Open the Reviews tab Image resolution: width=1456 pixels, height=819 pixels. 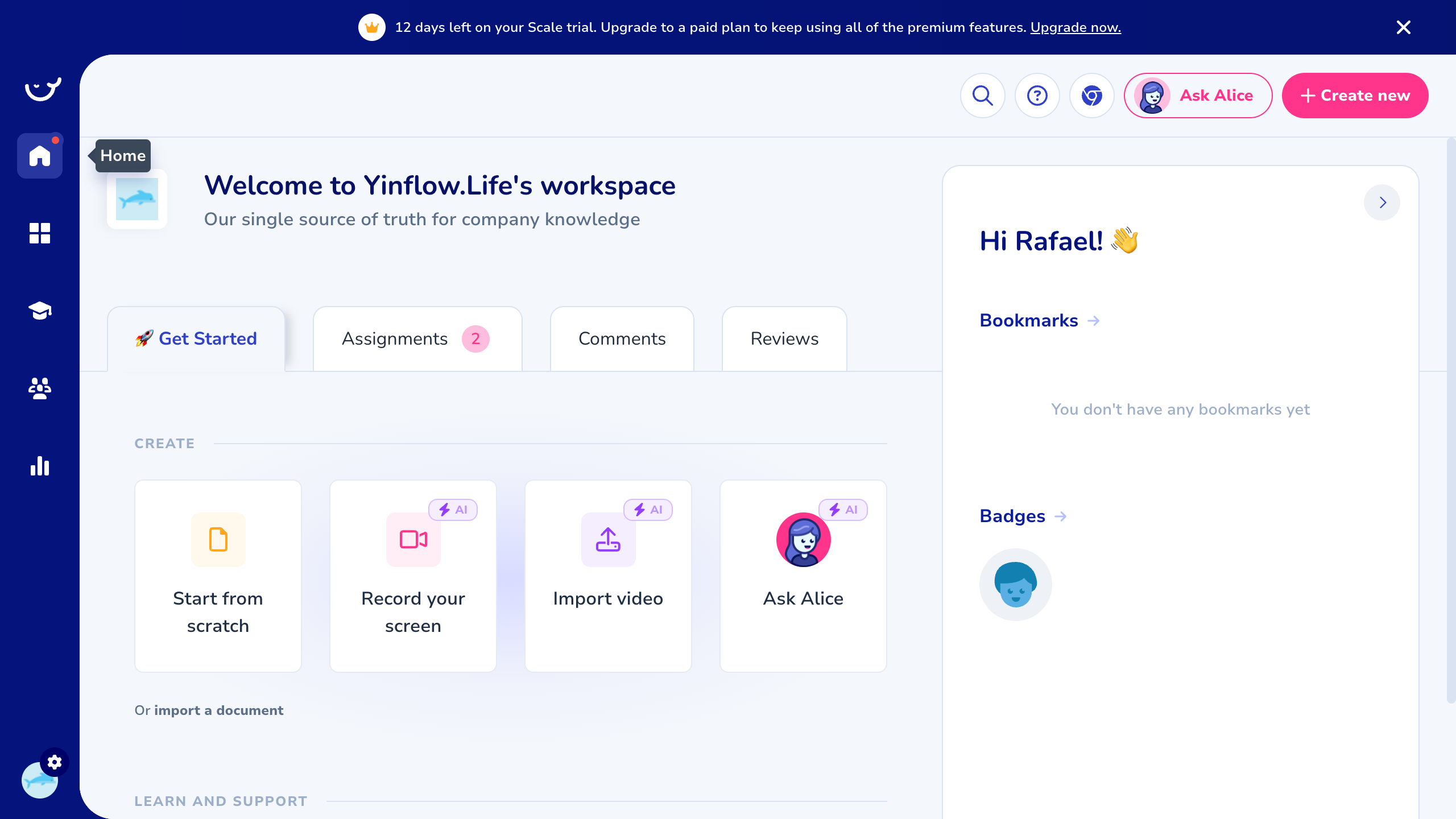[x=784, y=339]
